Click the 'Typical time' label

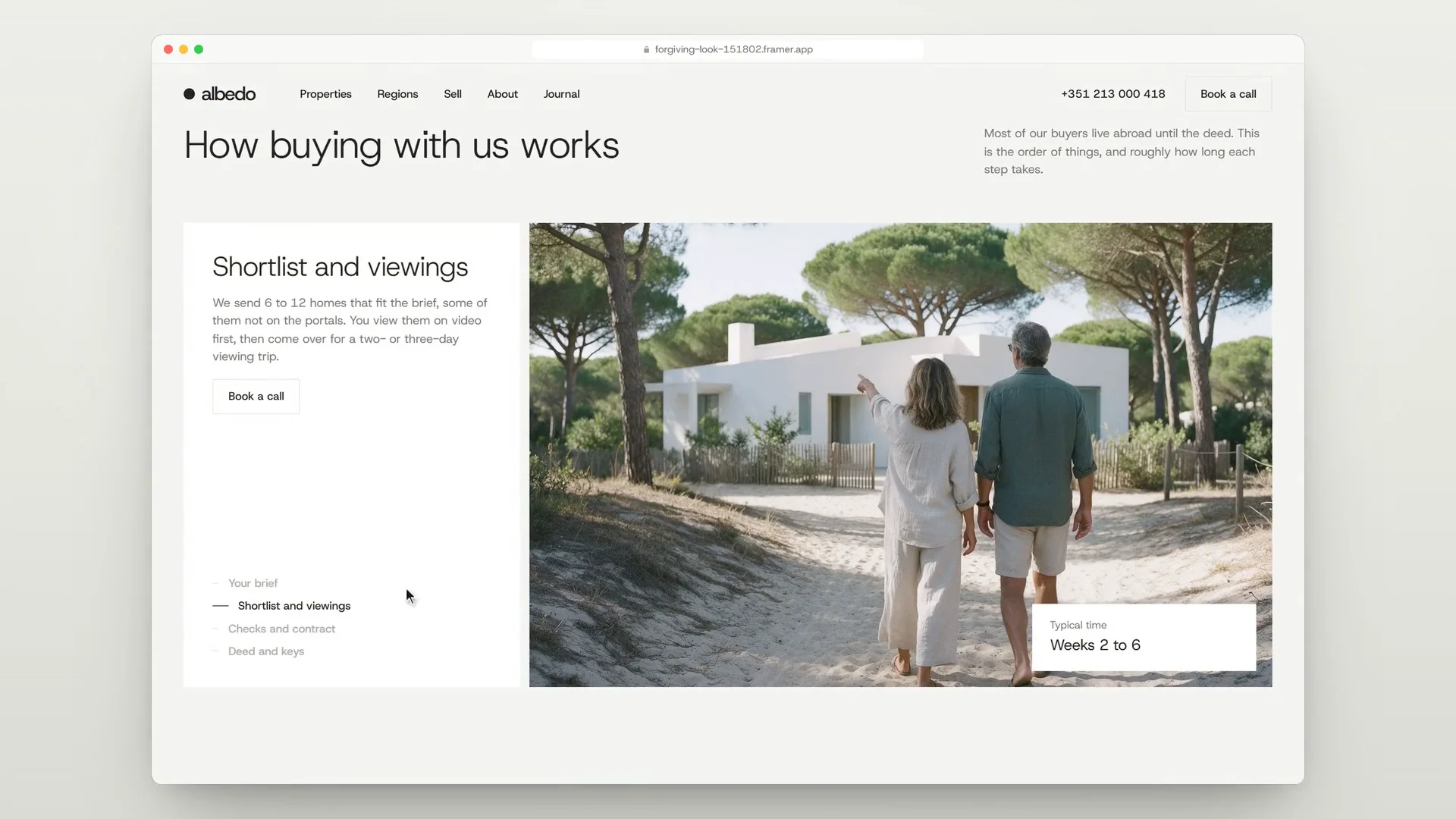click(x=1078, y=625)
